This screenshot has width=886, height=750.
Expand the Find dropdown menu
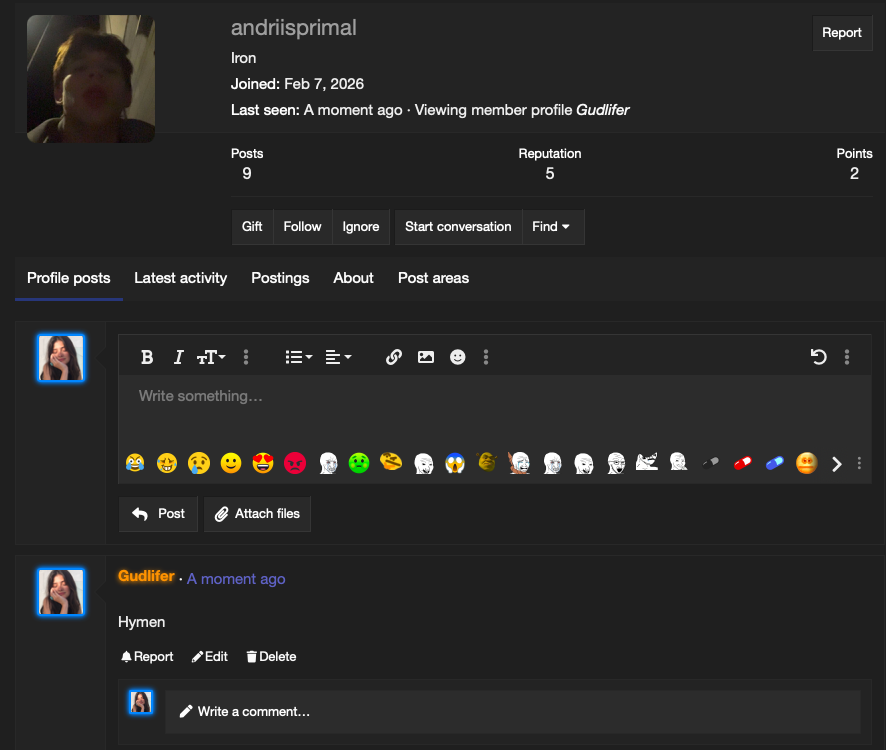(553, 227)
